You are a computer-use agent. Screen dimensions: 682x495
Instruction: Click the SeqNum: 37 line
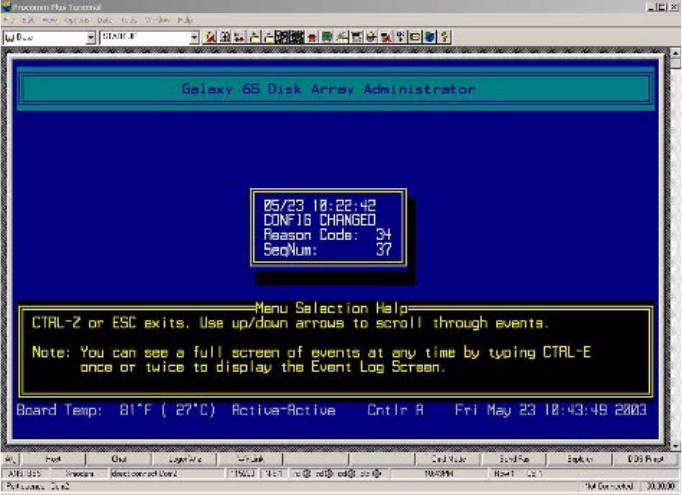coord(328,250)
